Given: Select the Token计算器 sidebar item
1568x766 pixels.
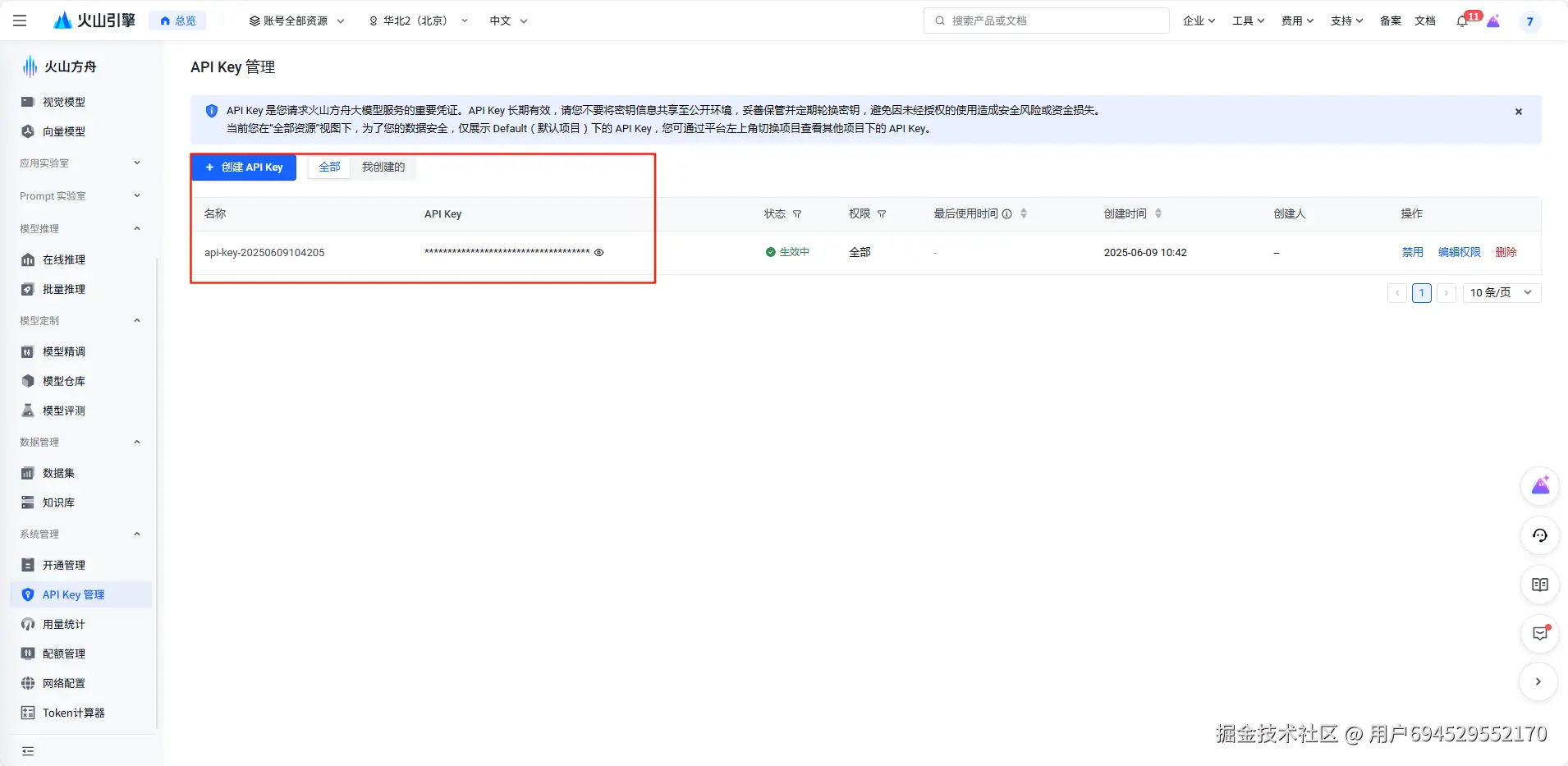Looking at the screenshot, I should (x=73, y=712).
